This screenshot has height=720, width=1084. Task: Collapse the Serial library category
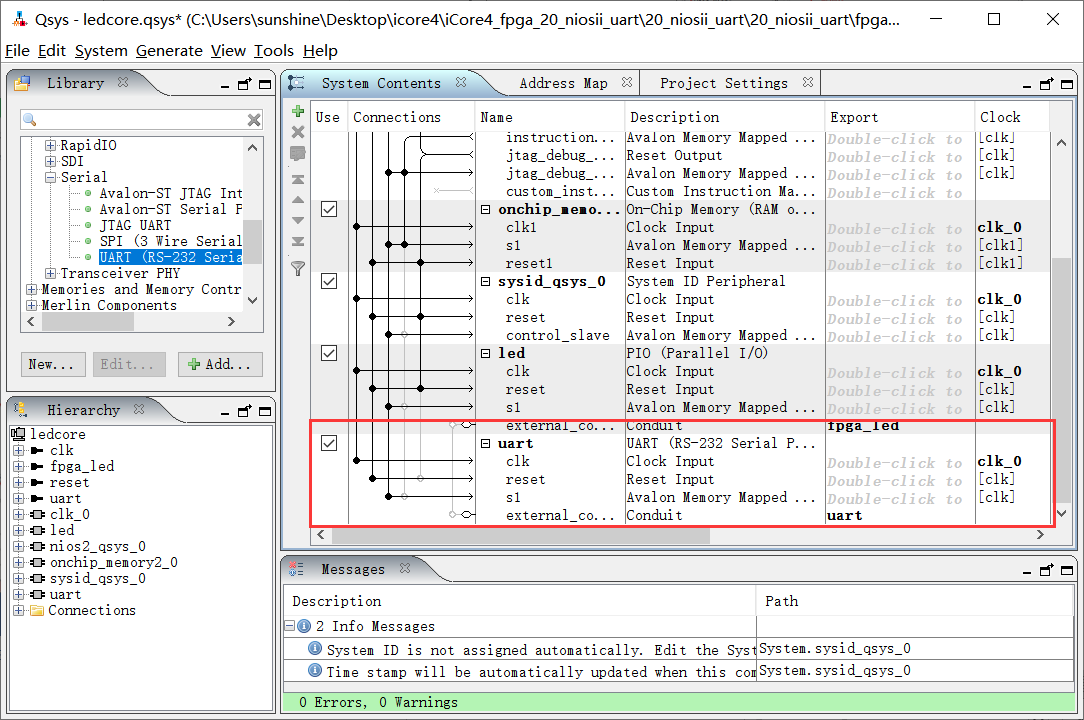pyautogui.click(x=51, y=177)
